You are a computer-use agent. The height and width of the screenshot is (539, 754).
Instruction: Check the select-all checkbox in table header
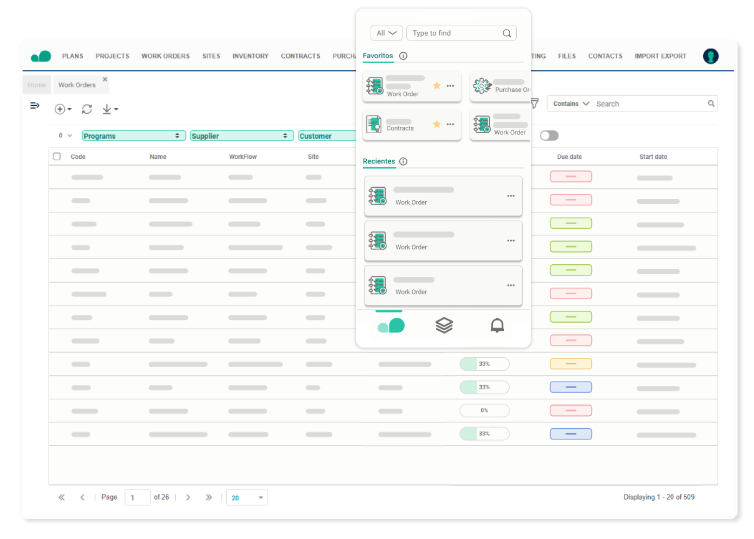click(x=57, y=156)
